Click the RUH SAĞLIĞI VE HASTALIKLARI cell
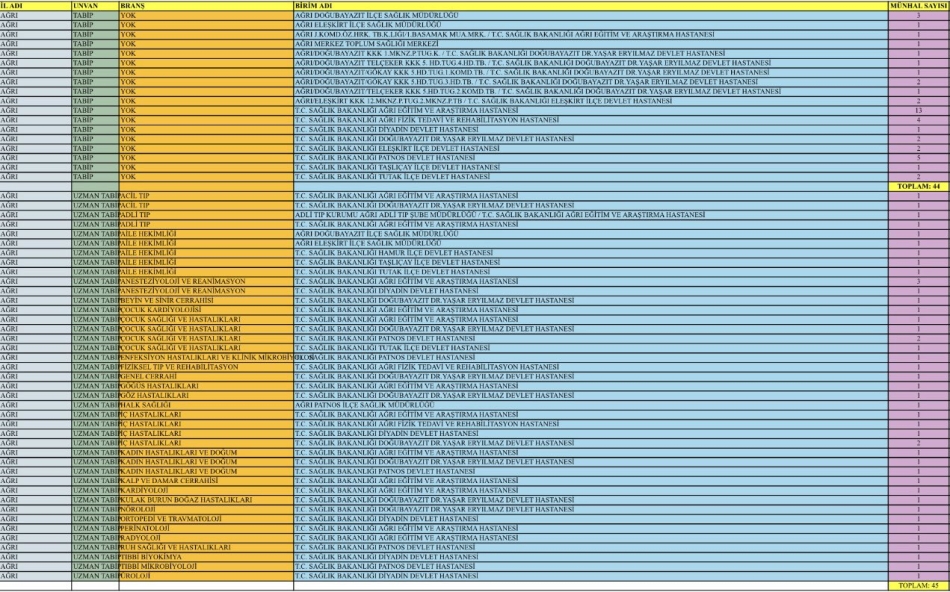The width and height of the screenshot is (950, 592). coord(206,547)
